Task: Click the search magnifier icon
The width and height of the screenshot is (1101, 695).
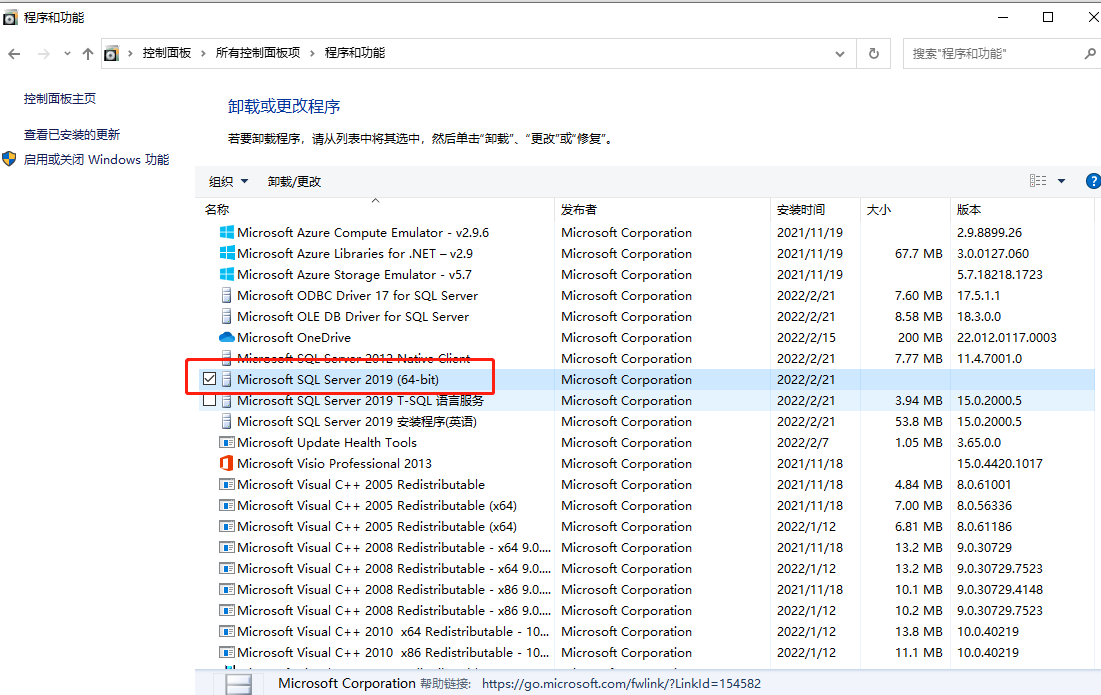Action: coord(1090,53)
